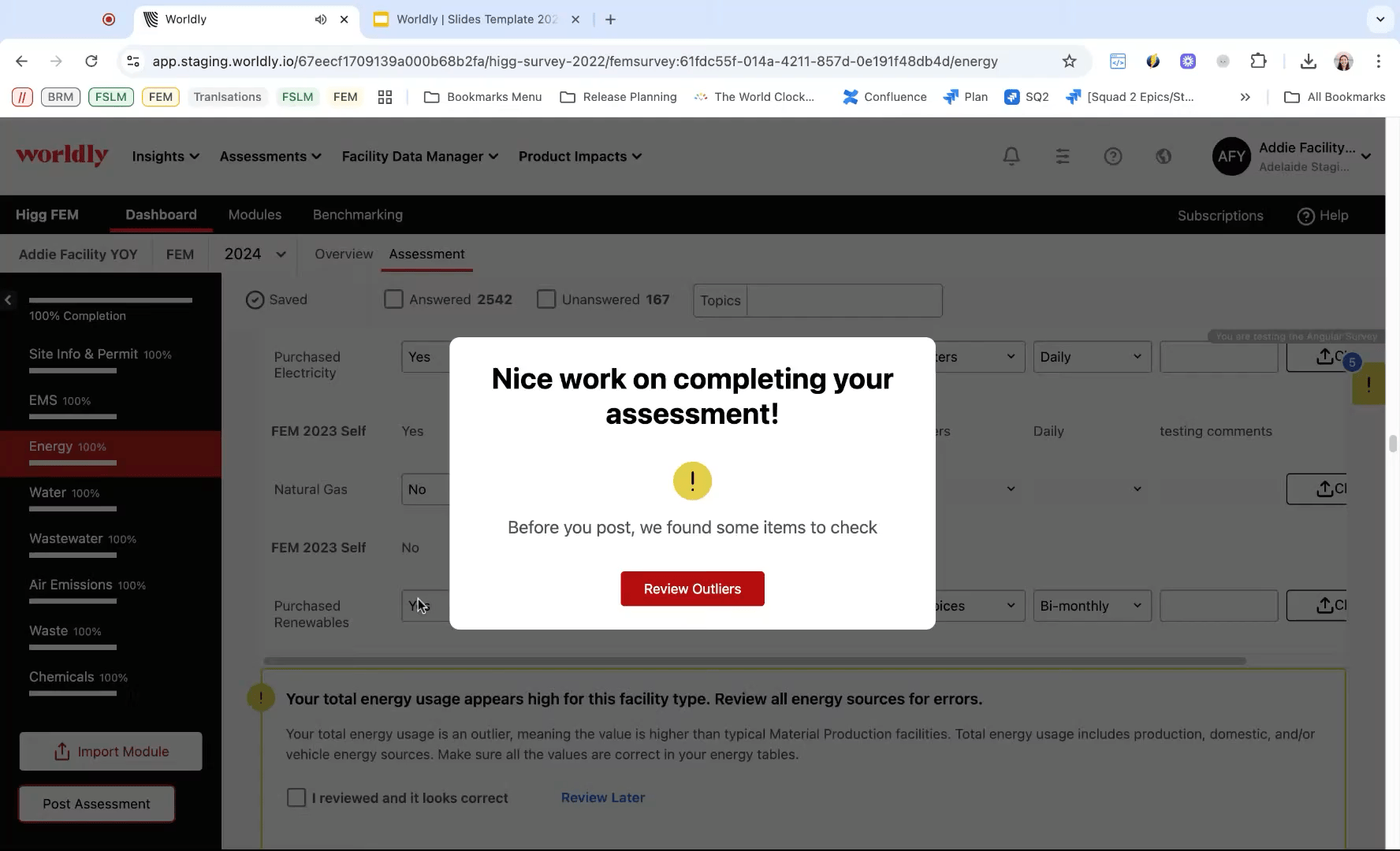The image size is (1400, 851).
Task: Open the browser extensions puzzle icon
Action: pos(1259,61)
